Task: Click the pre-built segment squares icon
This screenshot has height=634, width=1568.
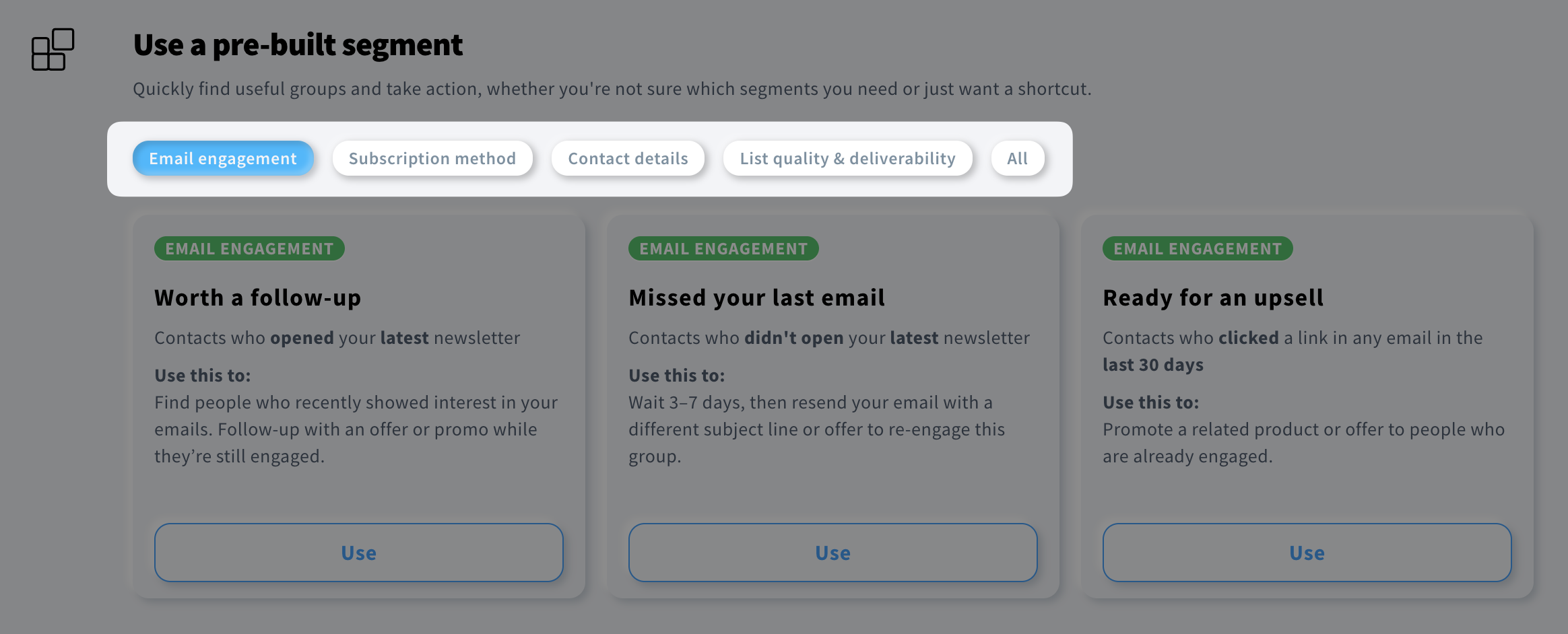Action: [x=53, y=49]
